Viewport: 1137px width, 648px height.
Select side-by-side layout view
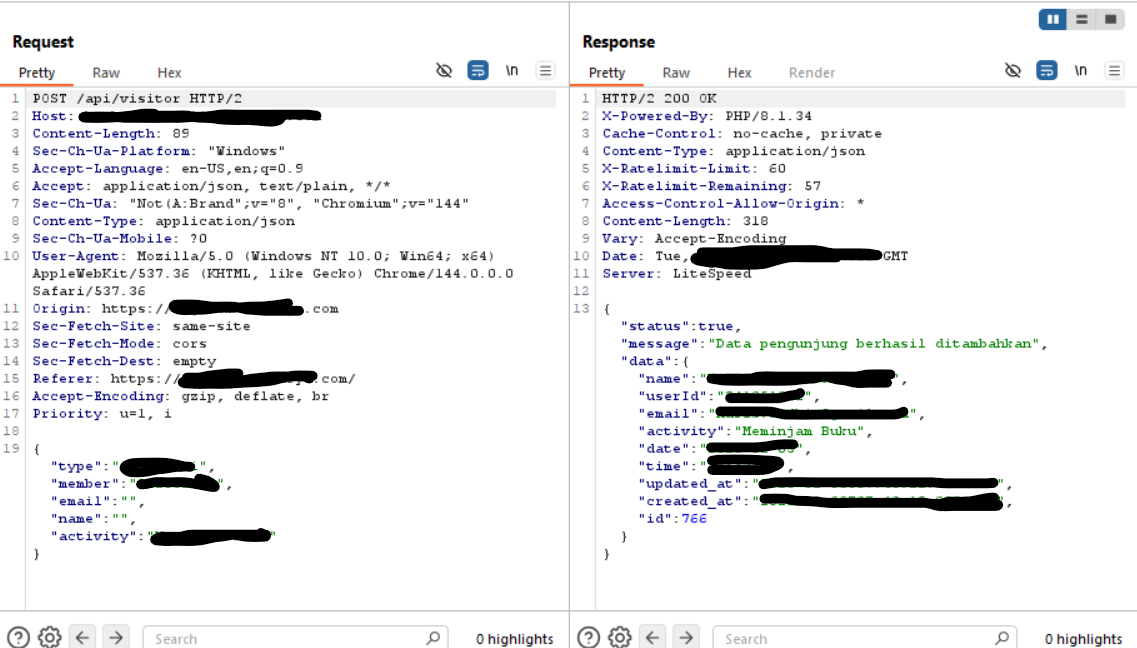(x=1052, y=20)
